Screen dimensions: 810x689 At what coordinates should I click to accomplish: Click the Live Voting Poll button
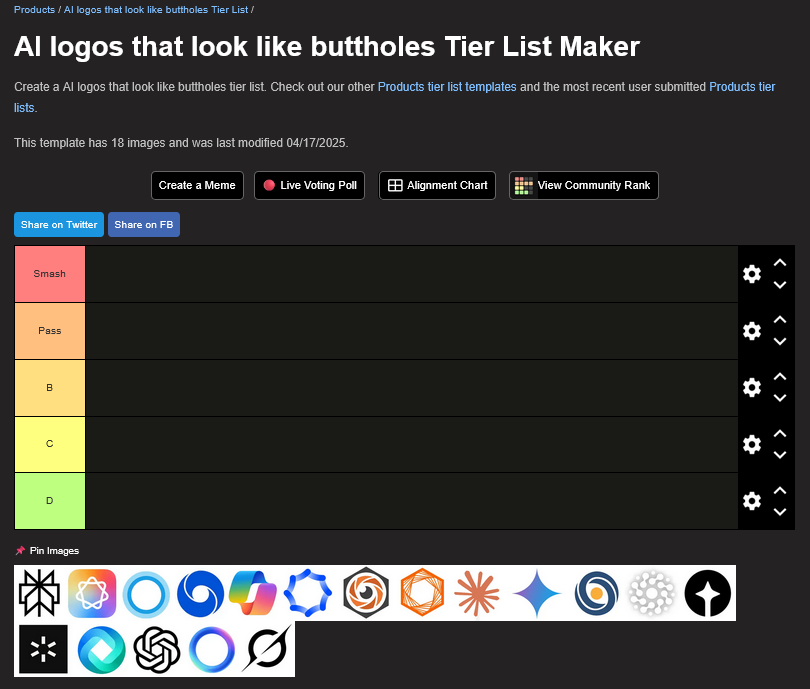coord(310,185)
